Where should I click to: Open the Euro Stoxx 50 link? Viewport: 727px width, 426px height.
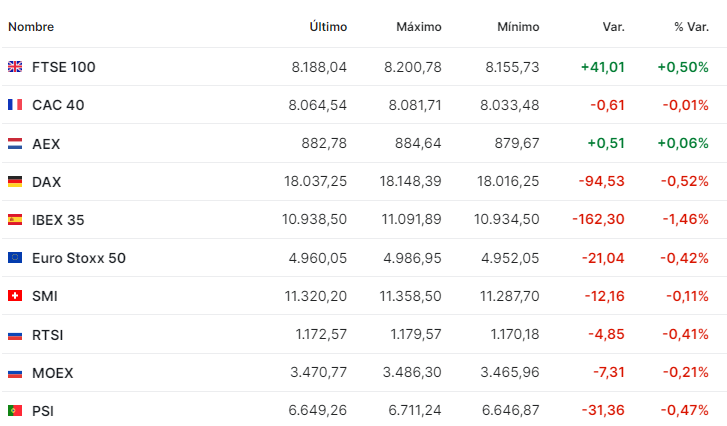coord(79,258)
